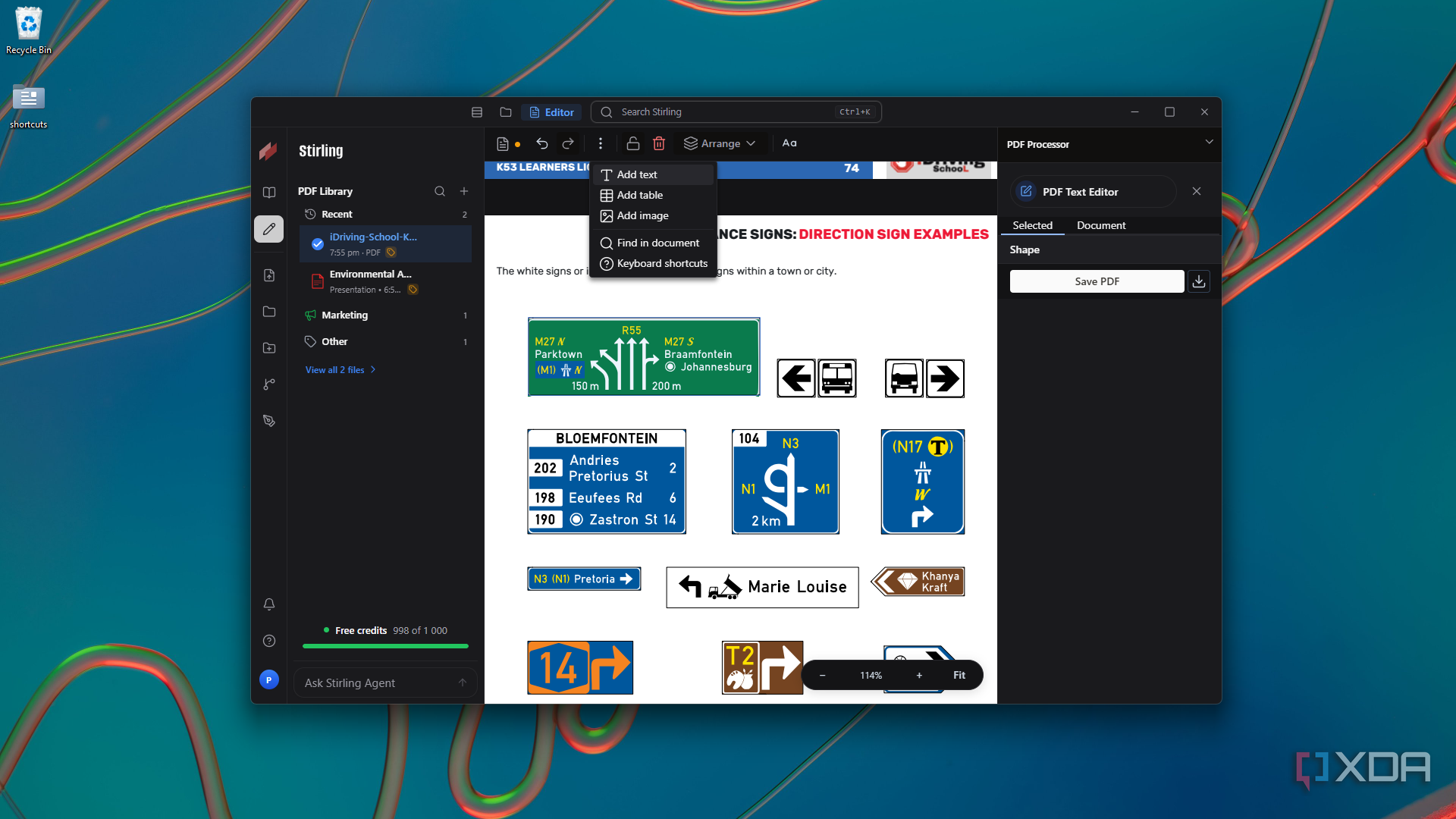Open the user profile avatar P
Image resolution: width=1456 pixels, height=819 pixels.
269,679
